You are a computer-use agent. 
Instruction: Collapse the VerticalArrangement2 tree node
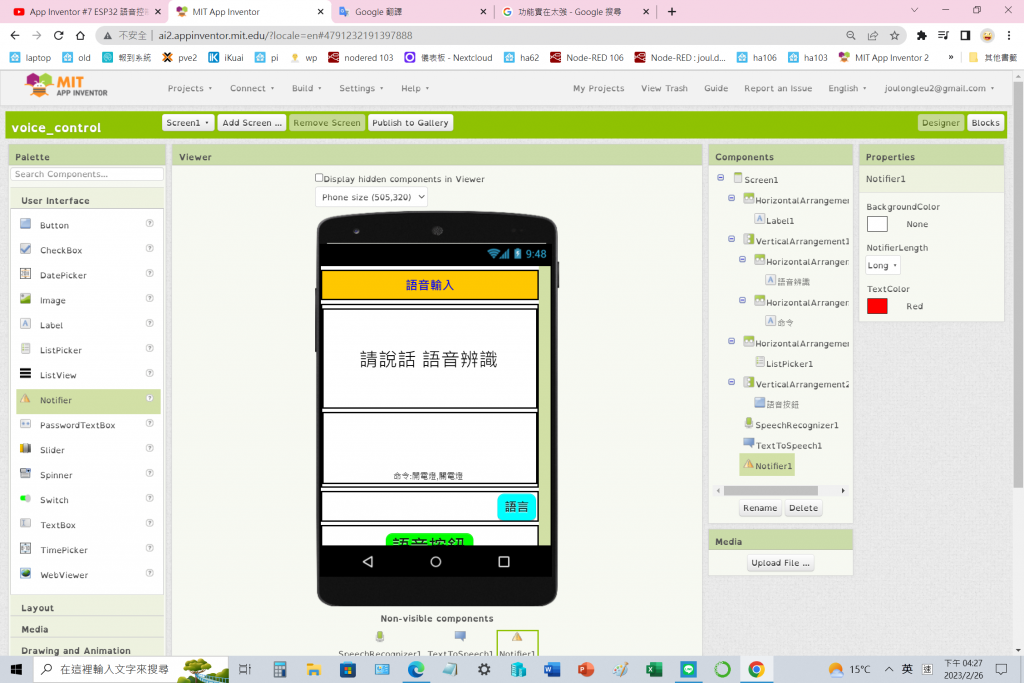click(731, 382)
